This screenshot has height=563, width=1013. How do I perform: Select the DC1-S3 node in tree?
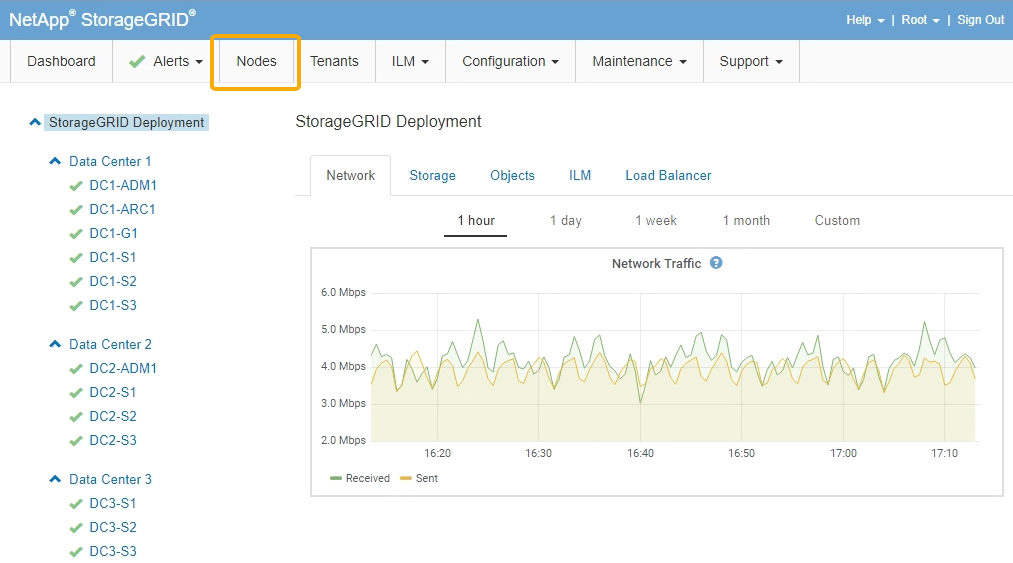click(x=113, y=305)
